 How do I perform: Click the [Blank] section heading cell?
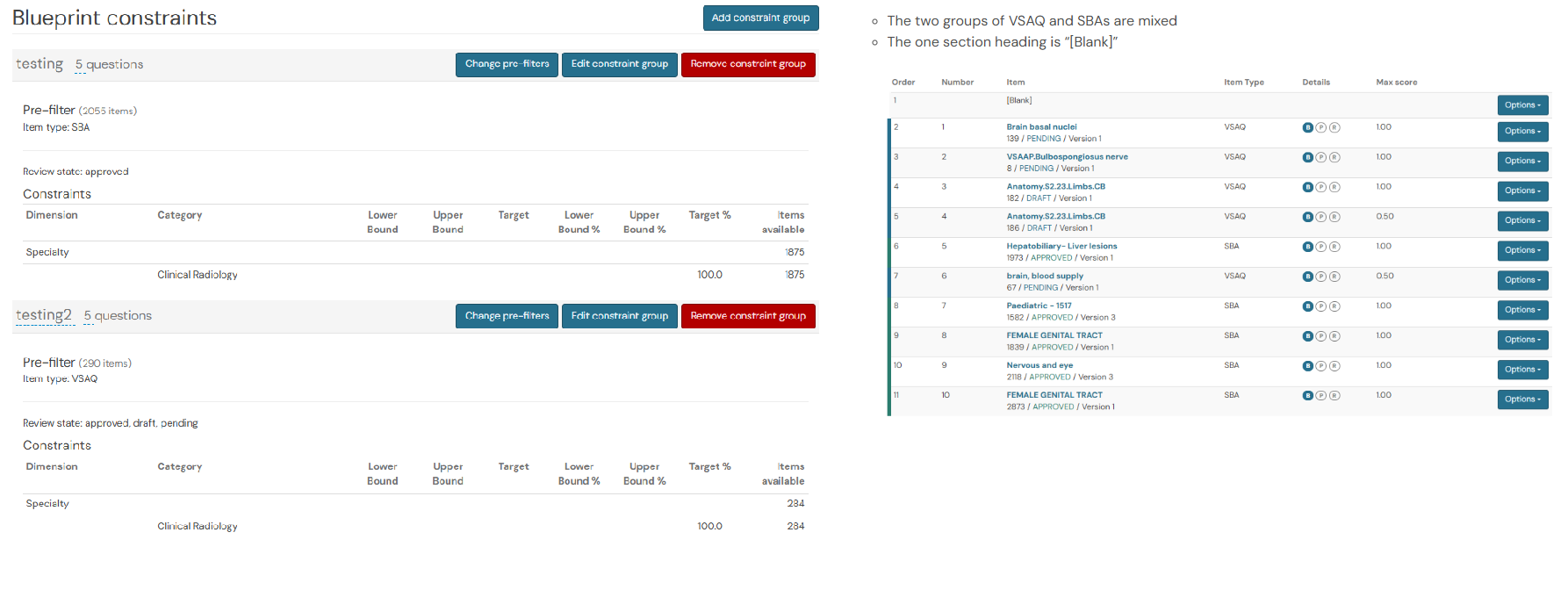1019,101
